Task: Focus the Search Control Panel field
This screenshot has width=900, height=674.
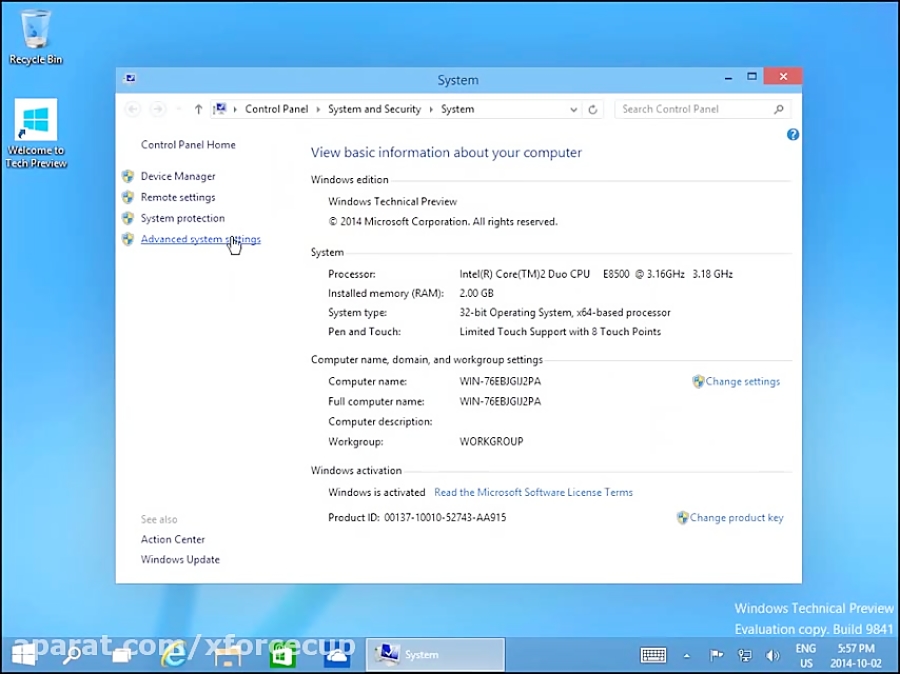Action: coord(703,109)
